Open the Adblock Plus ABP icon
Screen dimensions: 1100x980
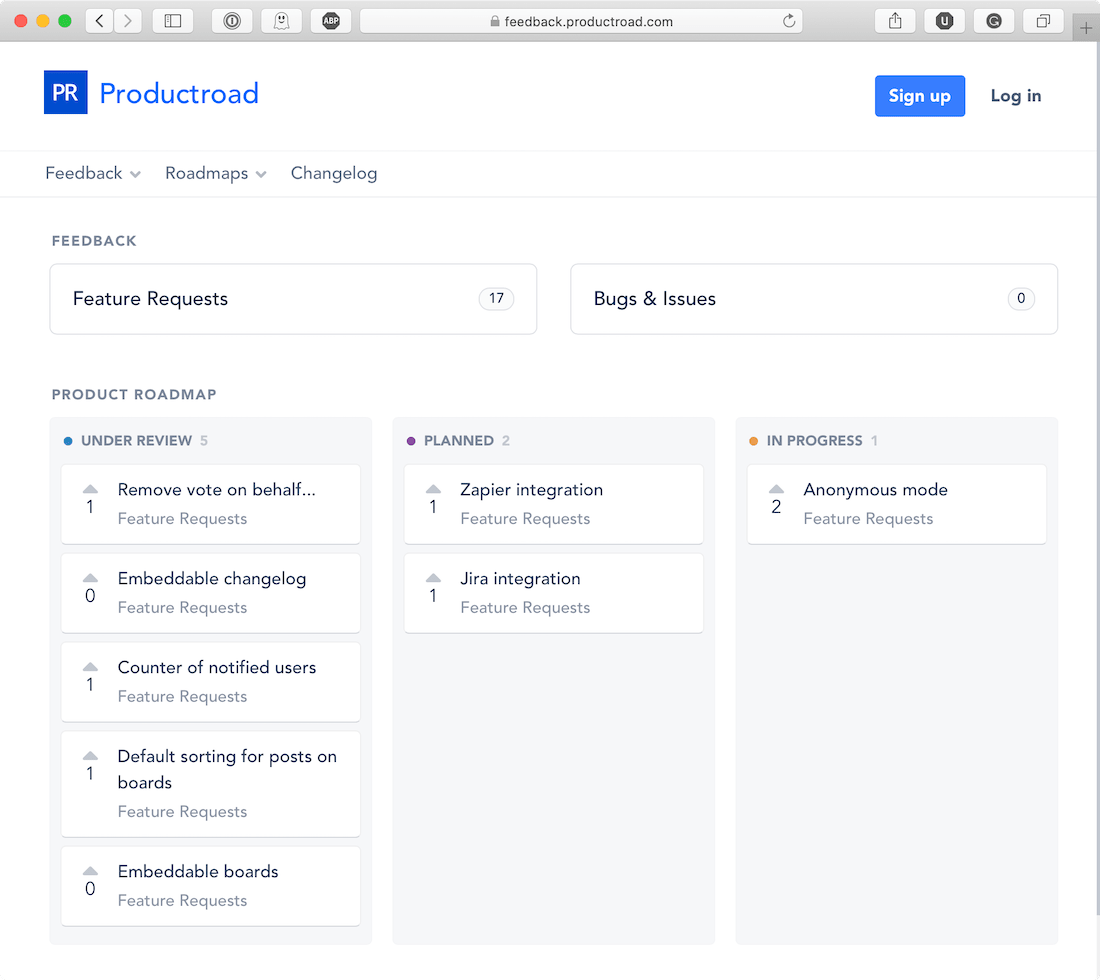(x=330, y=21)
